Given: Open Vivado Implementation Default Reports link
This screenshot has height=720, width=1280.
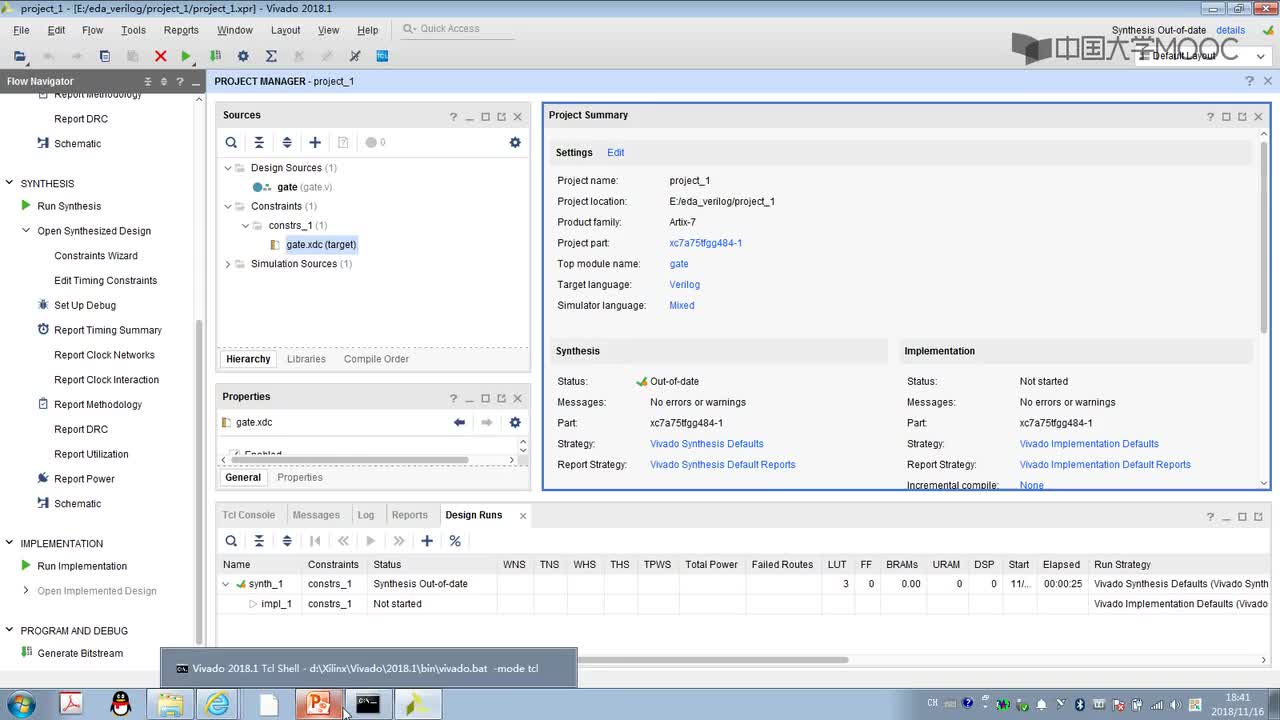Looking at the screenshot, I should tap(1105, 465).
